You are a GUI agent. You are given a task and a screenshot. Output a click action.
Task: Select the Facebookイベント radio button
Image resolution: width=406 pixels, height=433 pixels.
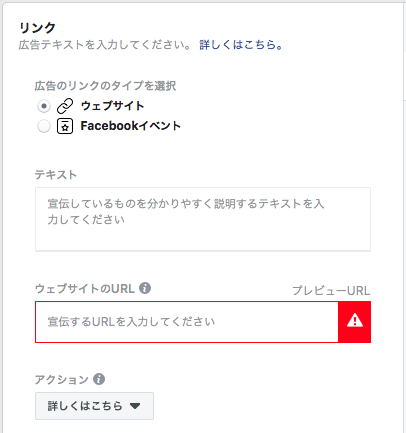click(44, 126)
